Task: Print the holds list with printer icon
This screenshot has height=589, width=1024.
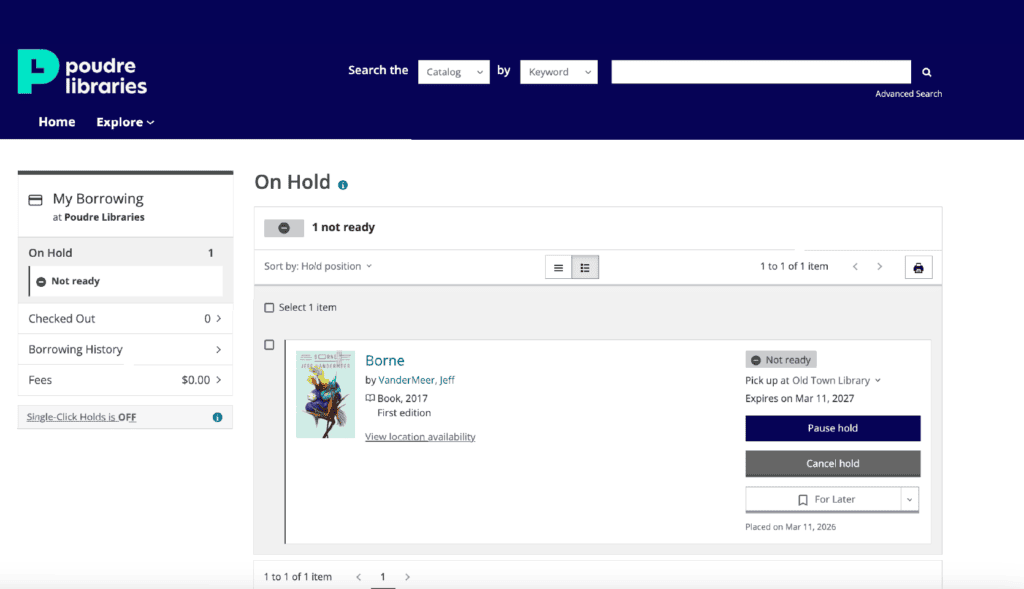Action: tap(918, 267)
